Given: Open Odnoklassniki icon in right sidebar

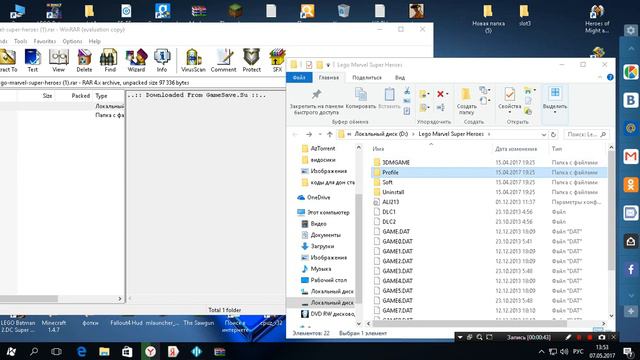Looking at the screenshot, I should (x=631, y=184).
